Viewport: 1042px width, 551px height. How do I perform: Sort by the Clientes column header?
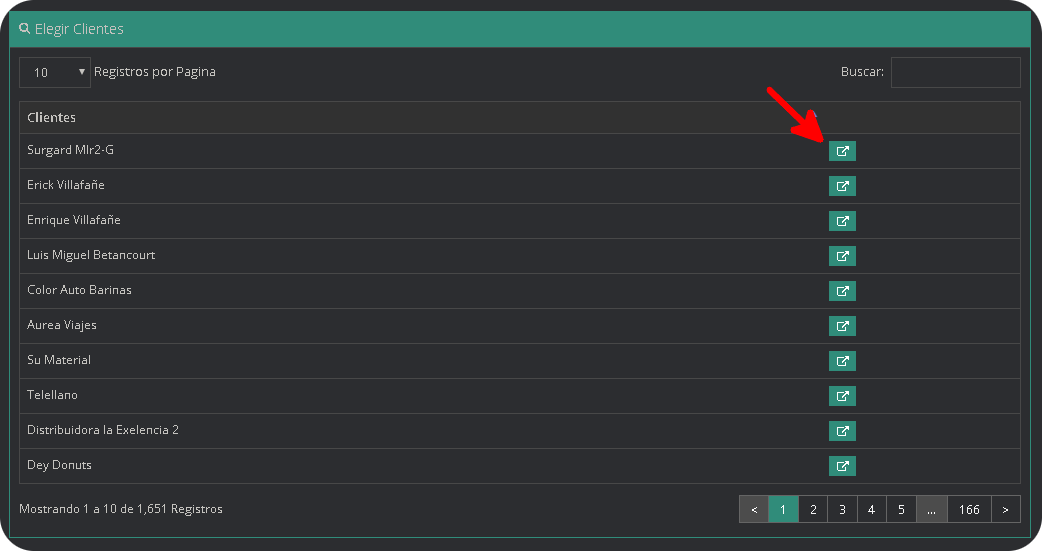pyautogui.click(x=52, y=118)
